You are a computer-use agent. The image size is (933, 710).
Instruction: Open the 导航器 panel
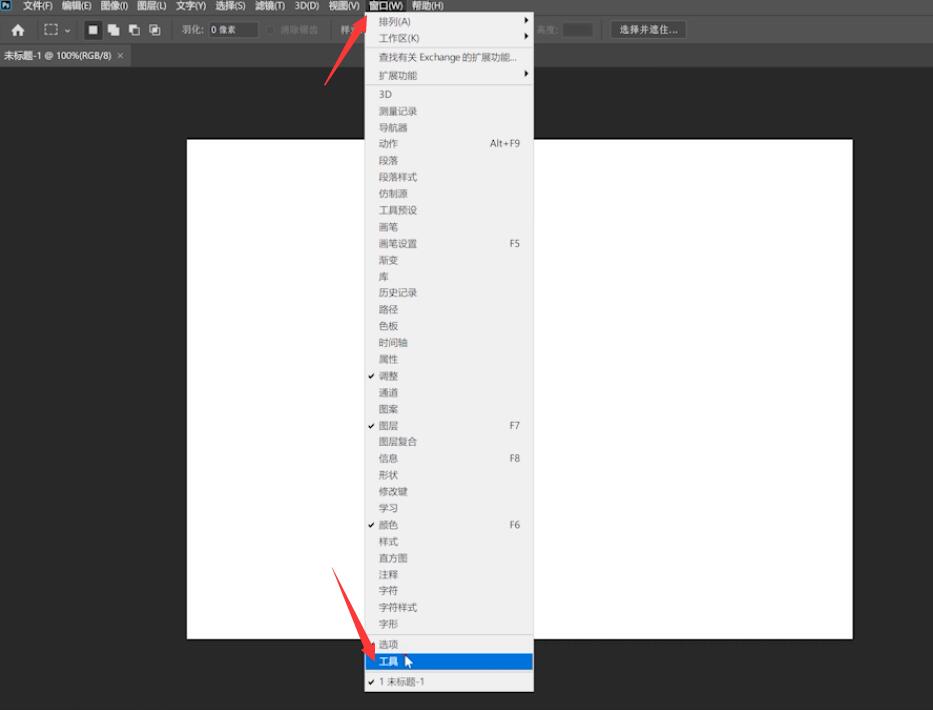point(449,128)
